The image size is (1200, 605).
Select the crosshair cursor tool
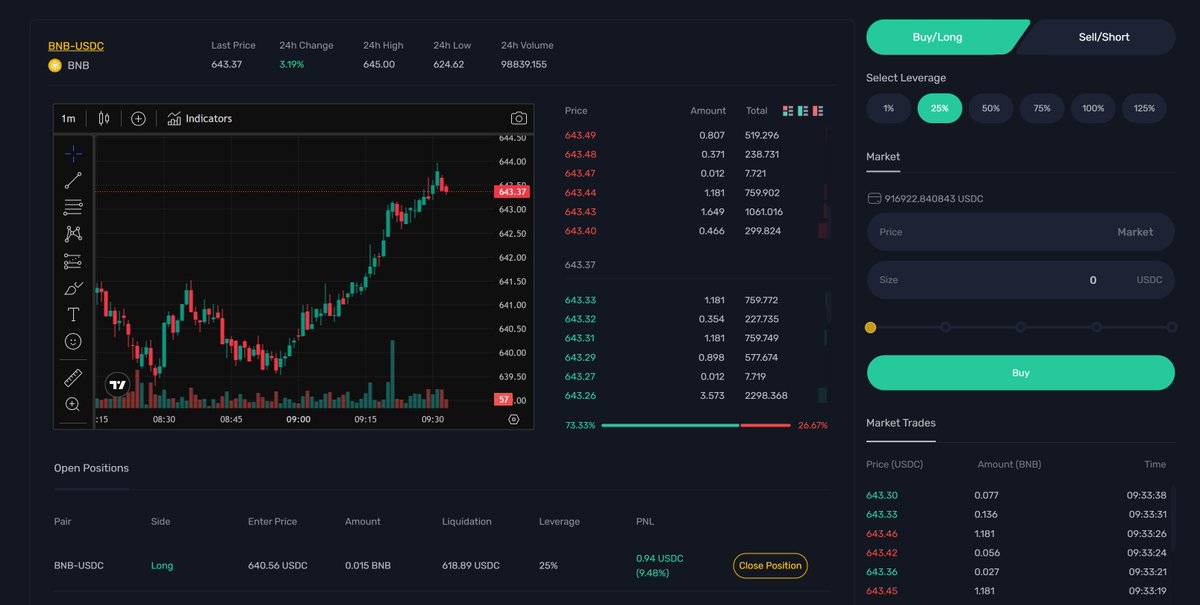72,153
